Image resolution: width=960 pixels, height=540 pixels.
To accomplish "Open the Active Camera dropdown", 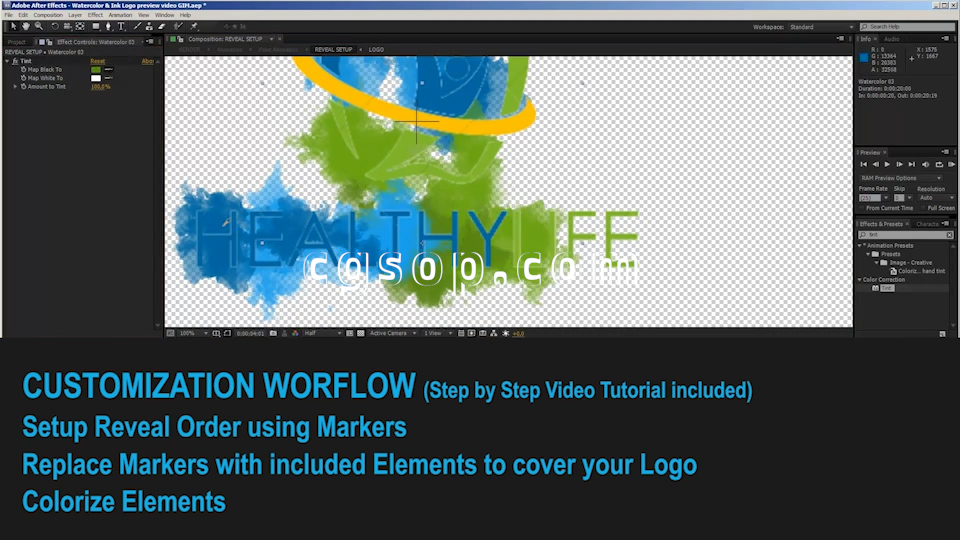I will pyautogui.click(x=393, y=333).
